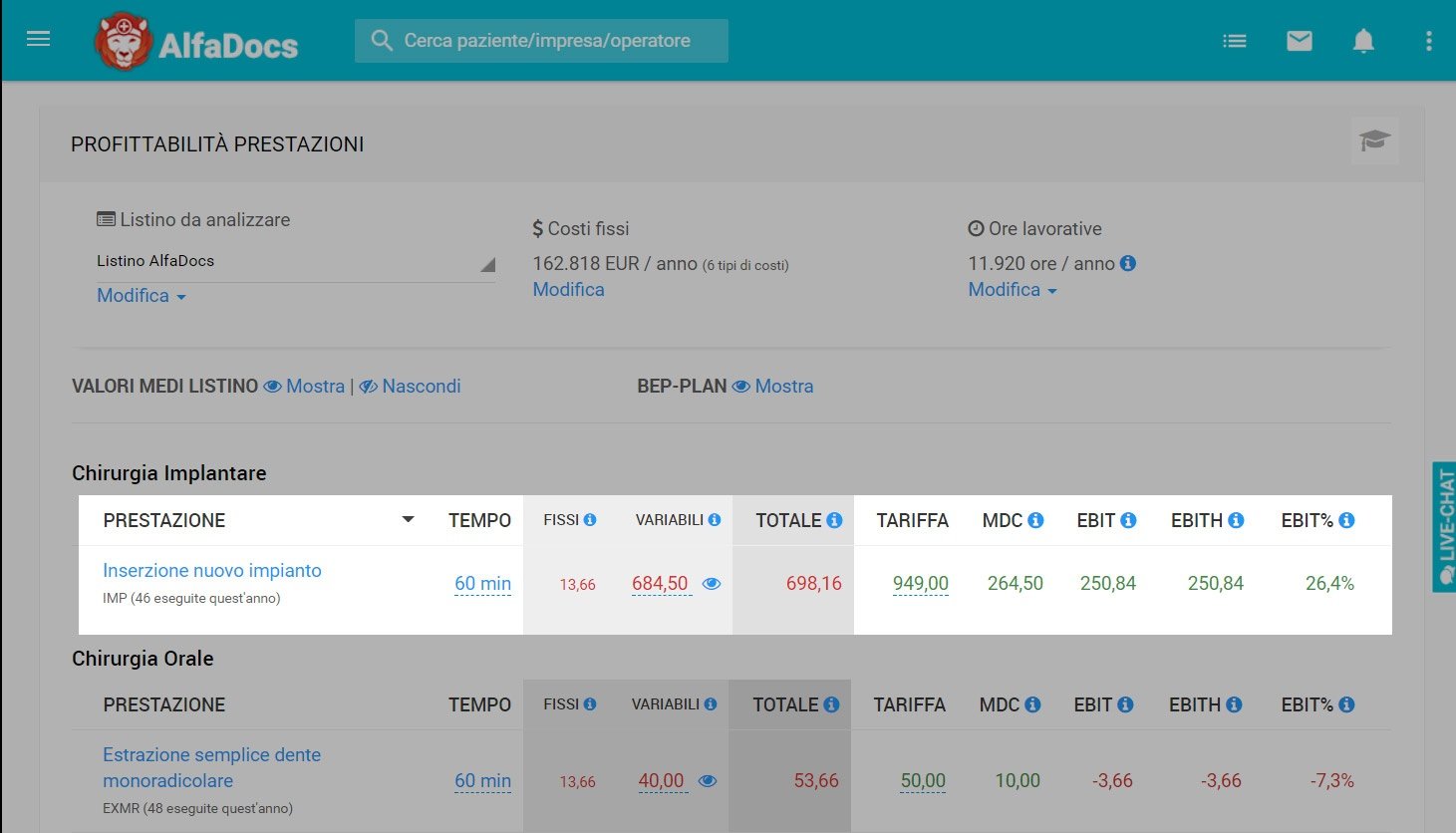
Task: Open Modifica dropdown under Listino
Action: pos(141,296)
